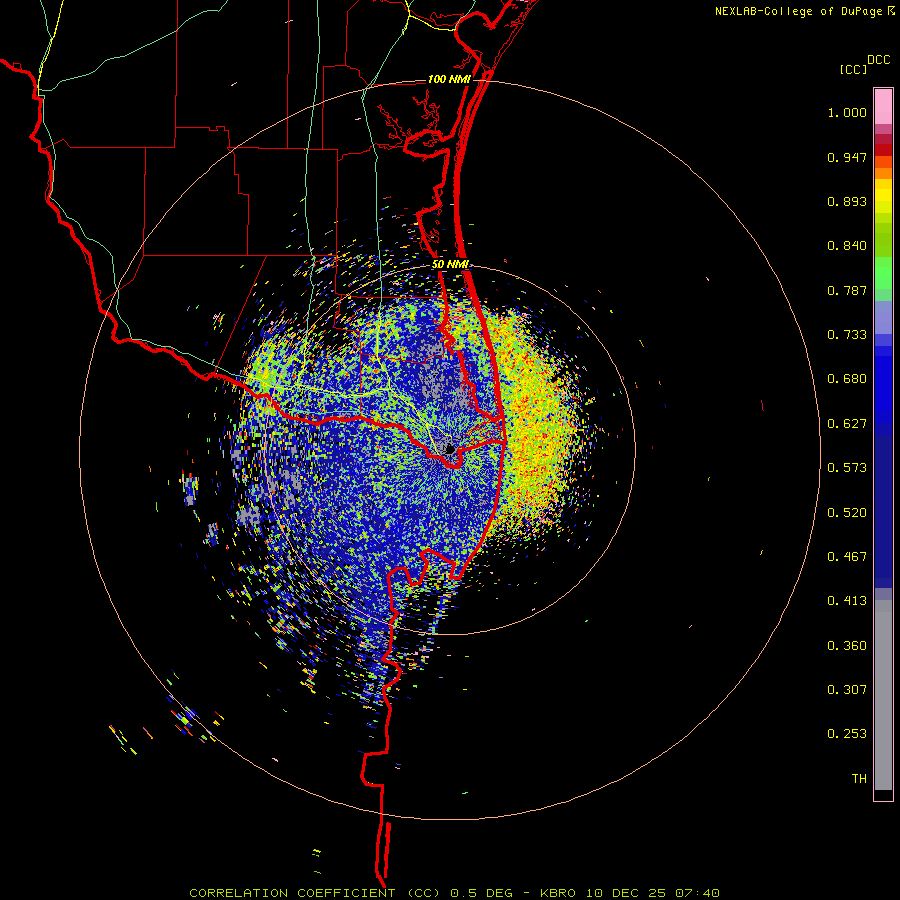Image resolution: width=900 pixels, height=900 pixels.
Task: Click the 0.520 color scale label
Action: click(x=847, y=513)
